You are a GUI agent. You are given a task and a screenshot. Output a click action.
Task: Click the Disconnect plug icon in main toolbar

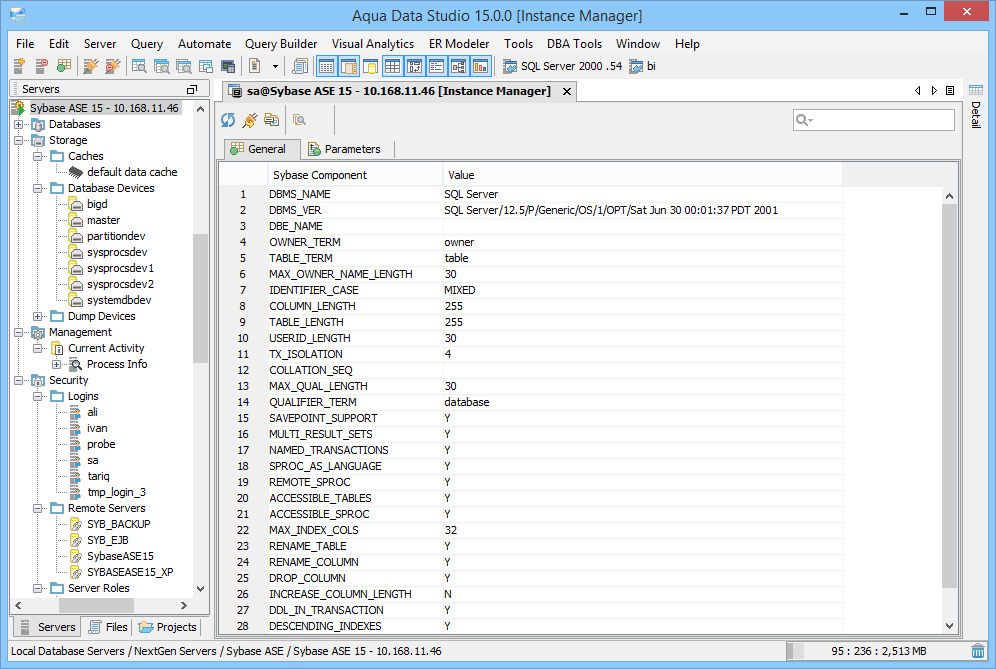[x=112, y=65]
